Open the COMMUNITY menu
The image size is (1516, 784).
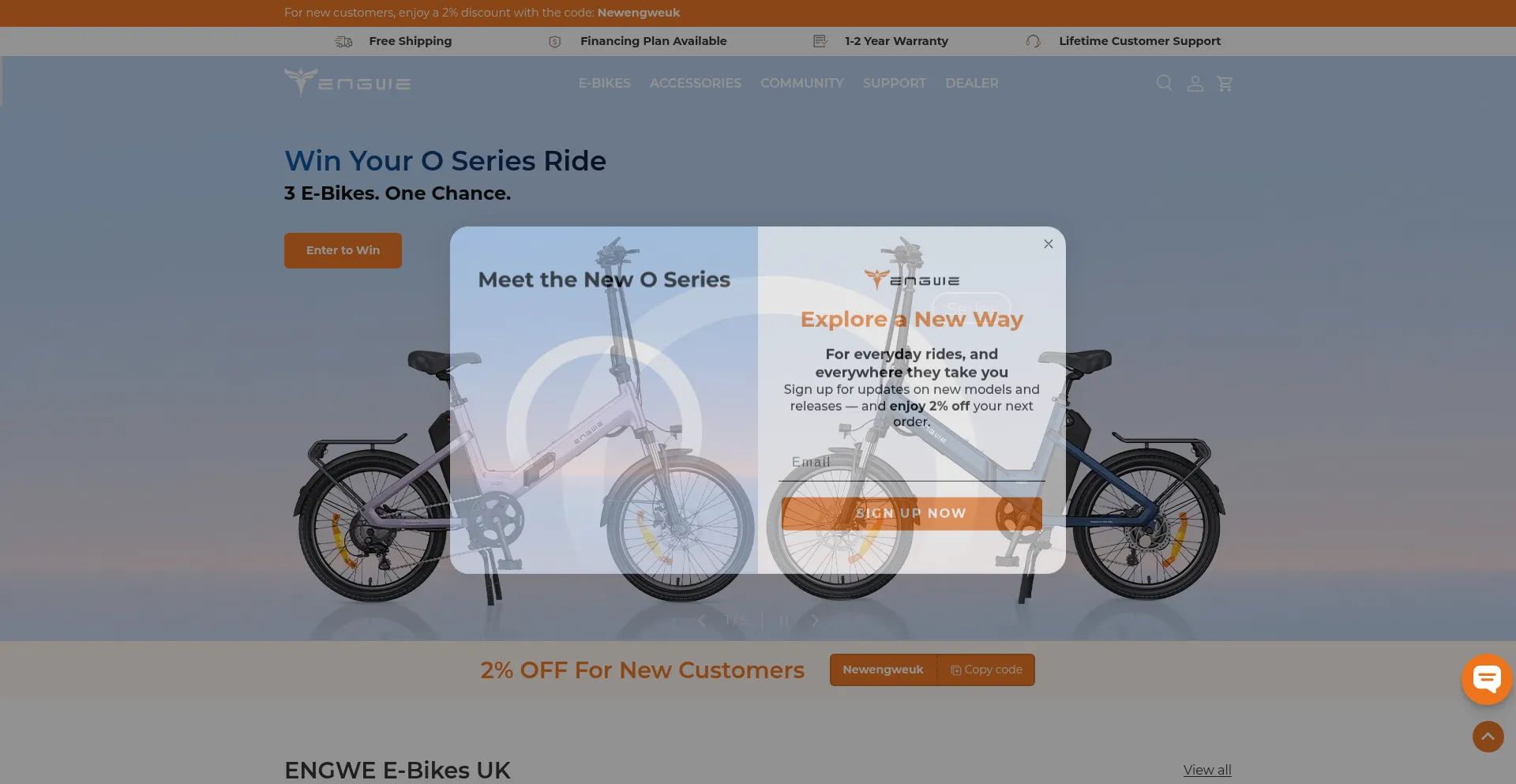[801, 83]
